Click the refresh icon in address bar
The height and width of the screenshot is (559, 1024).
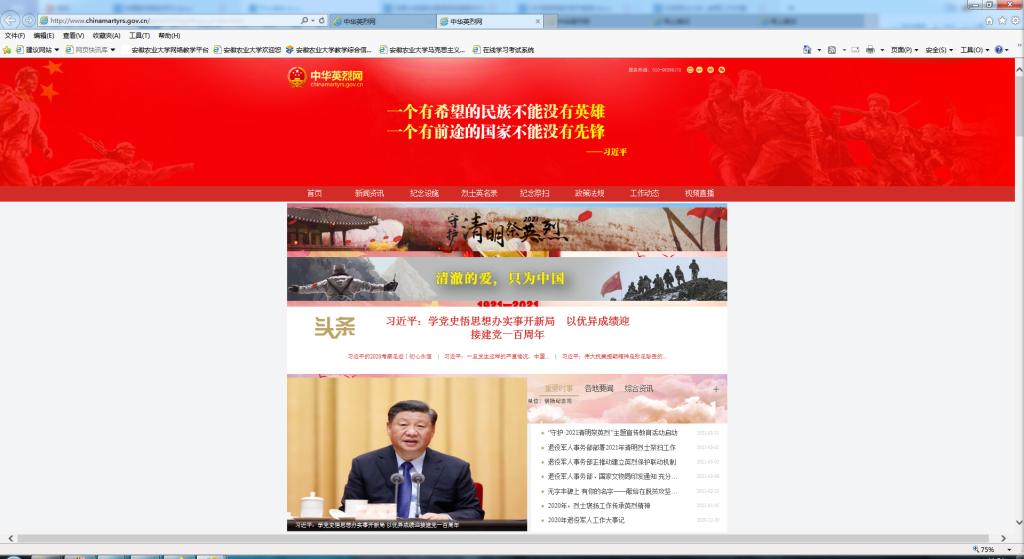click(x=321, y=20)
